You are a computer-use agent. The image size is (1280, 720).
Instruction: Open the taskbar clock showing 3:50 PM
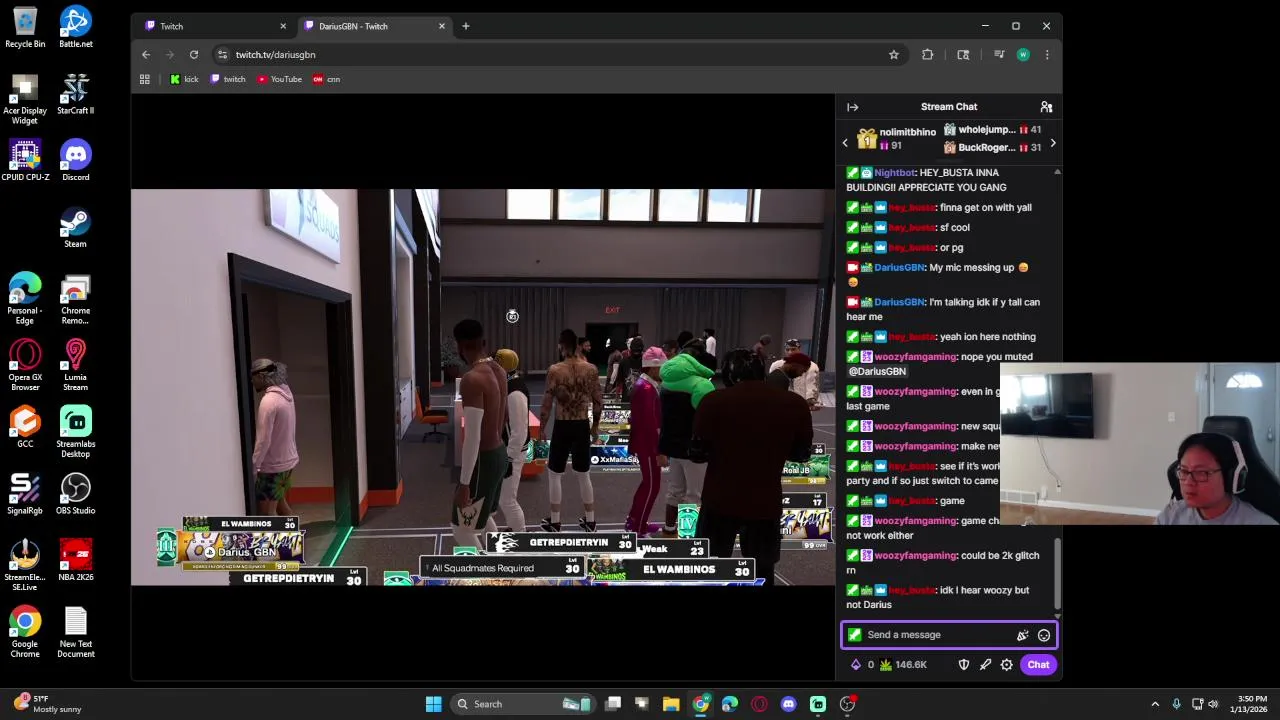1252,704
